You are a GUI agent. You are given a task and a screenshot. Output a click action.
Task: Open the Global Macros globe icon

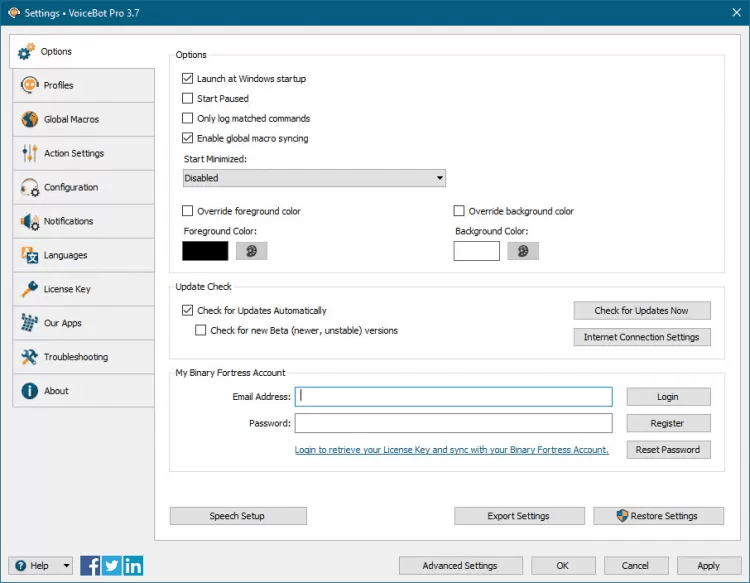pyautogui.click(x=29, y=120)
